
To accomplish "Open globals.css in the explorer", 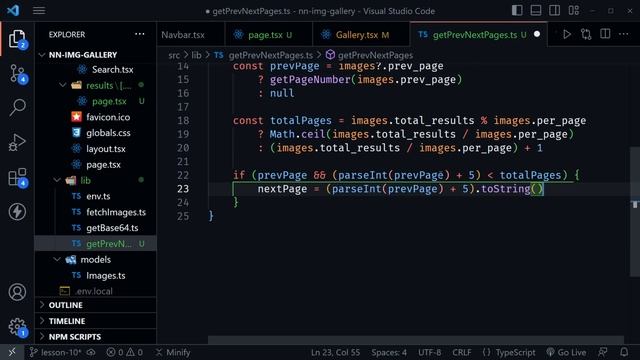I will [x=108, y=133].
